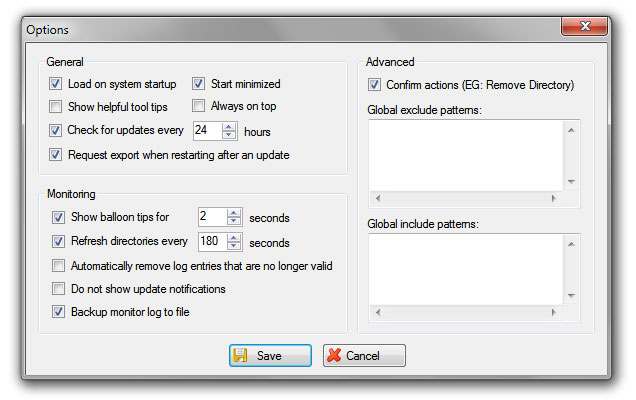Toggle Request export when restarting after update
The height and width of the screenshot is (400, 636).
click(x=56, y=155)
